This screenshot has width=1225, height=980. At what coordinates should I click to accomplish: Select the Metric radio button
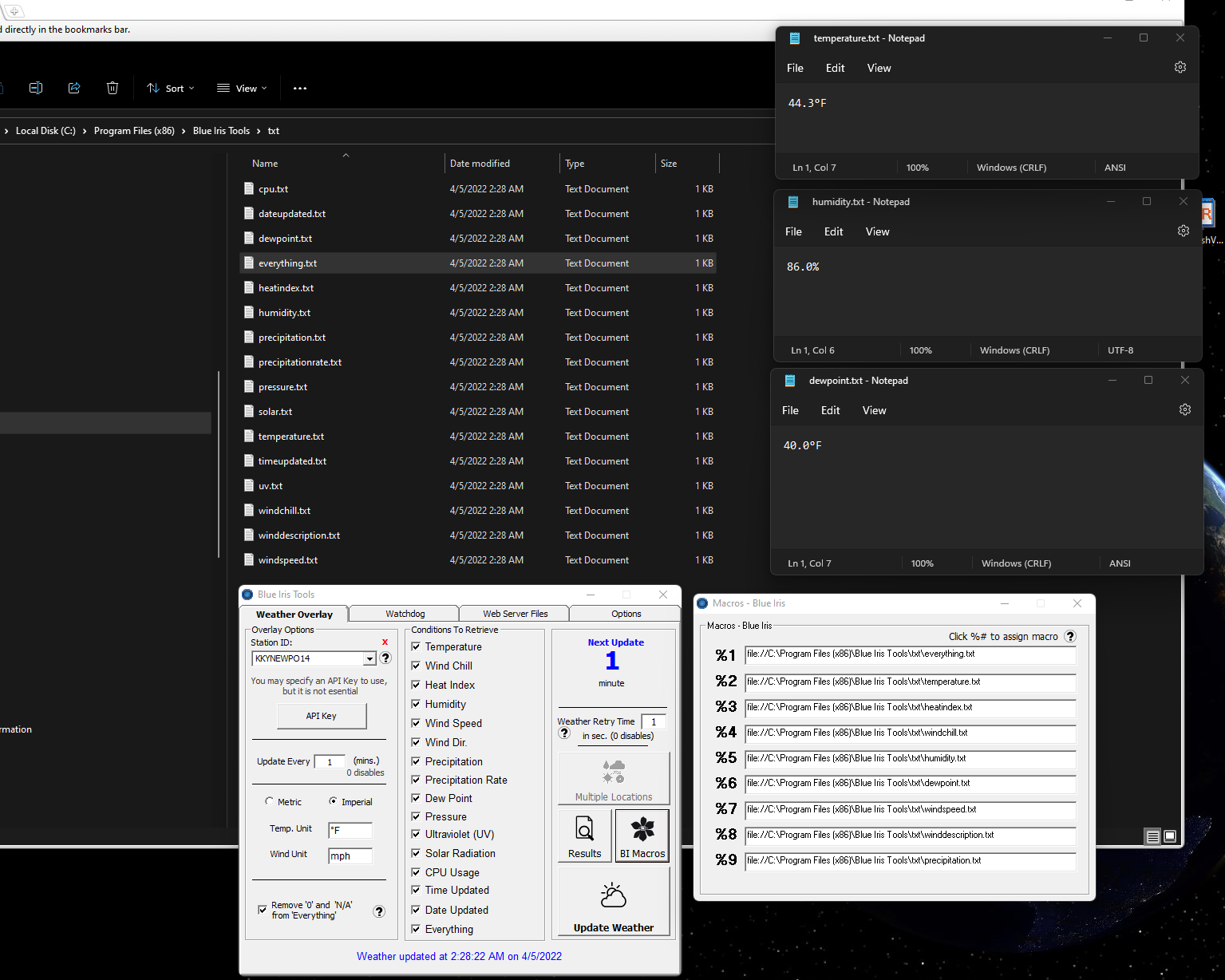(x=269, y=801)
